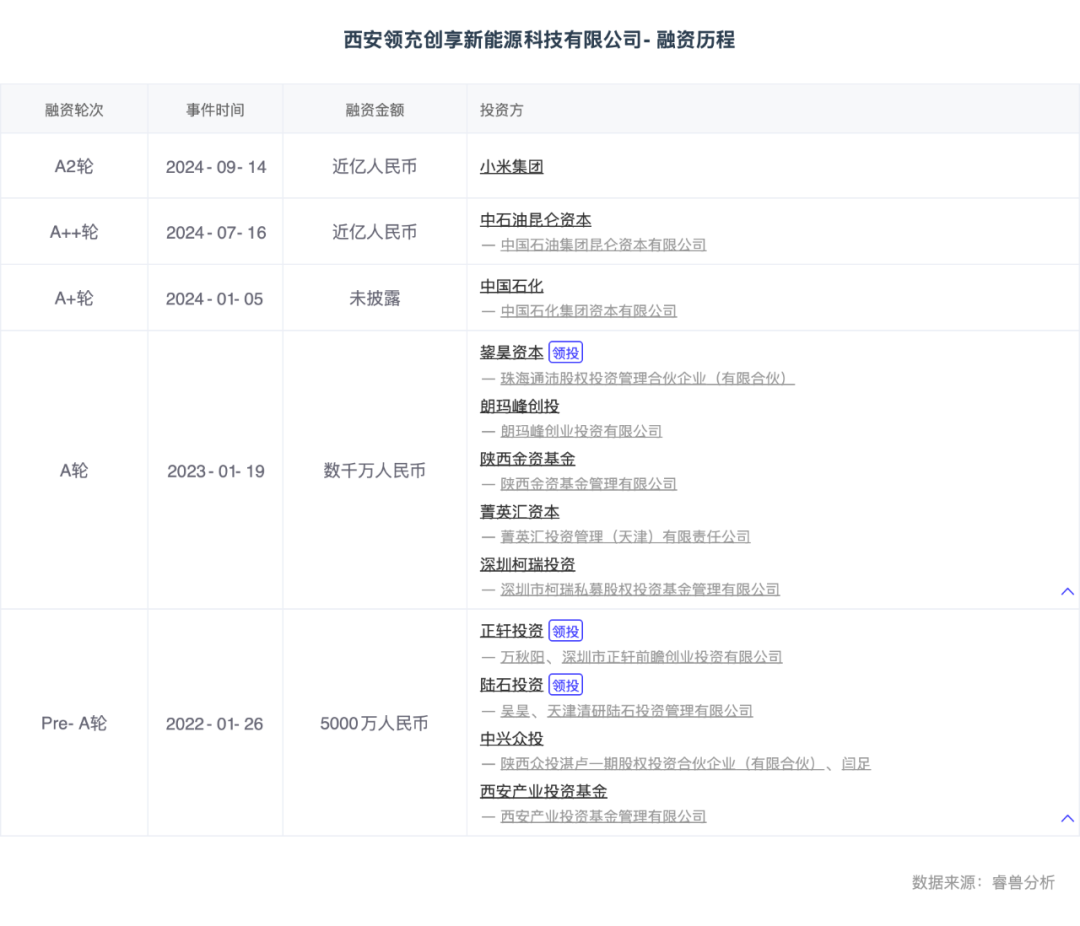Select the A++轮 round cell
The width and height of the screenshot is (1080, 926).
(x=74, y=232)
